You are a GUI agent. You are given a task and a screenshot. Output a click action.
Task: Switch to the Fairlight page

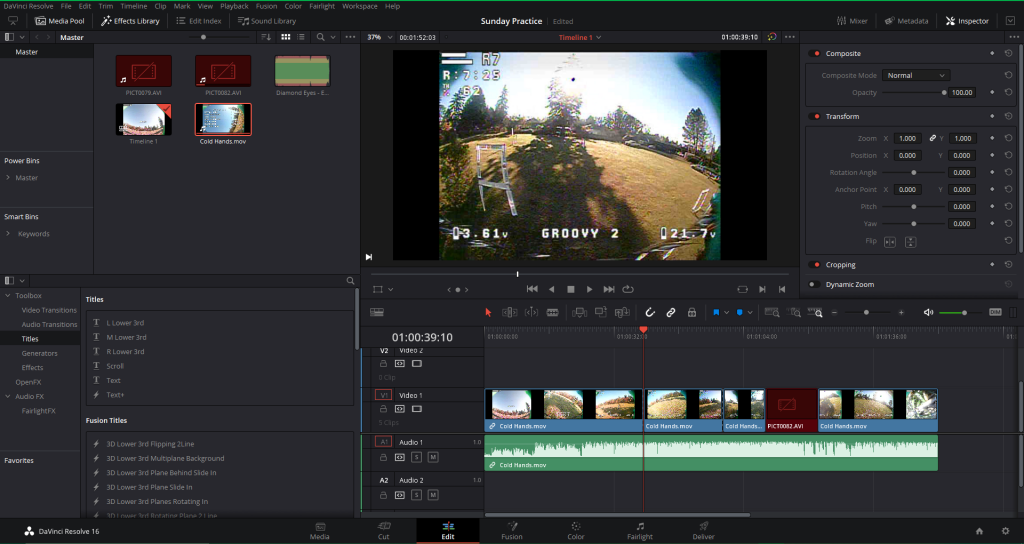coord(639,531)
